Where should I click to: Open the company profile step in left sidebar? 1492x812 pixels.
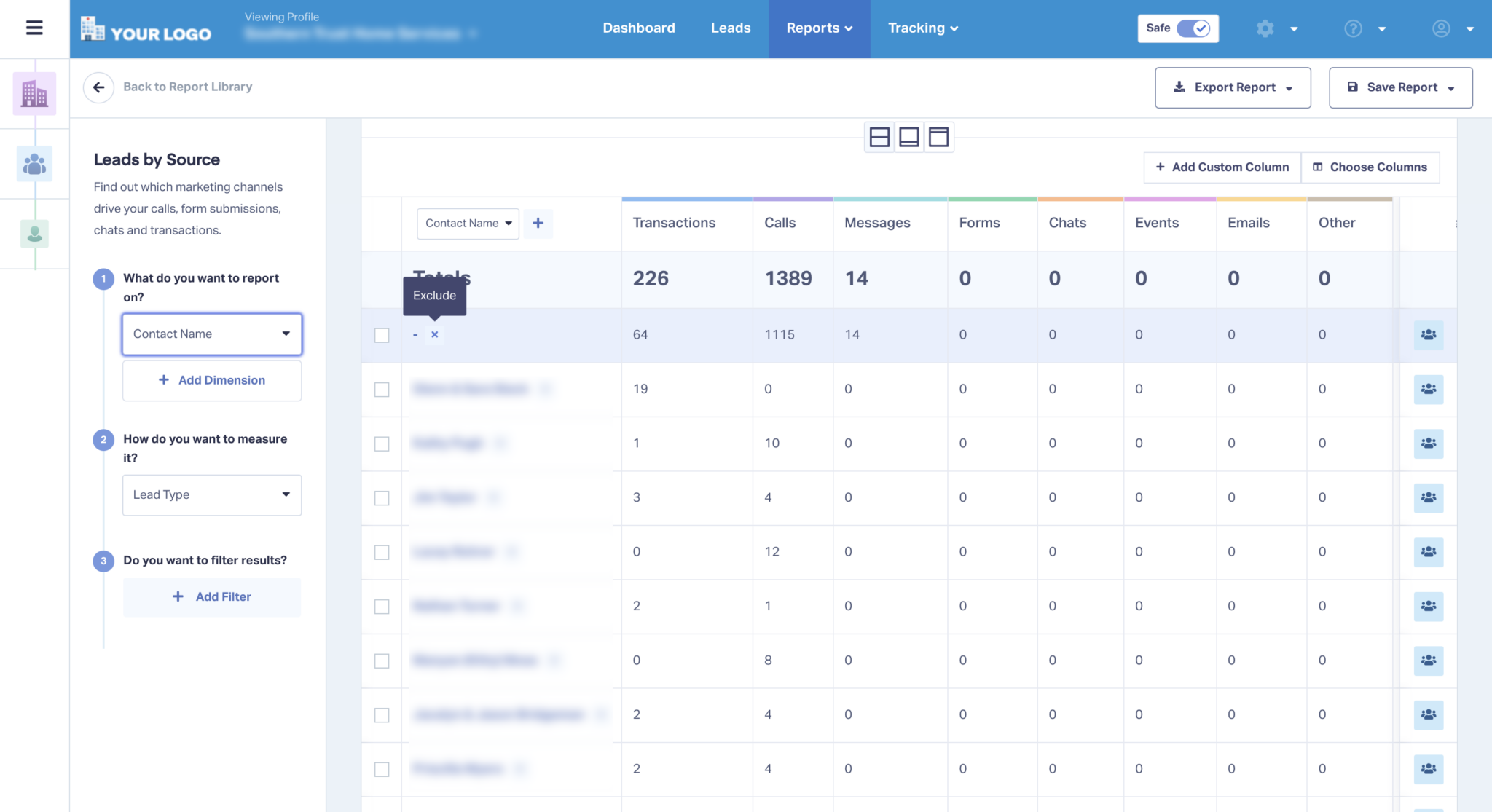(x=34, y=93)
